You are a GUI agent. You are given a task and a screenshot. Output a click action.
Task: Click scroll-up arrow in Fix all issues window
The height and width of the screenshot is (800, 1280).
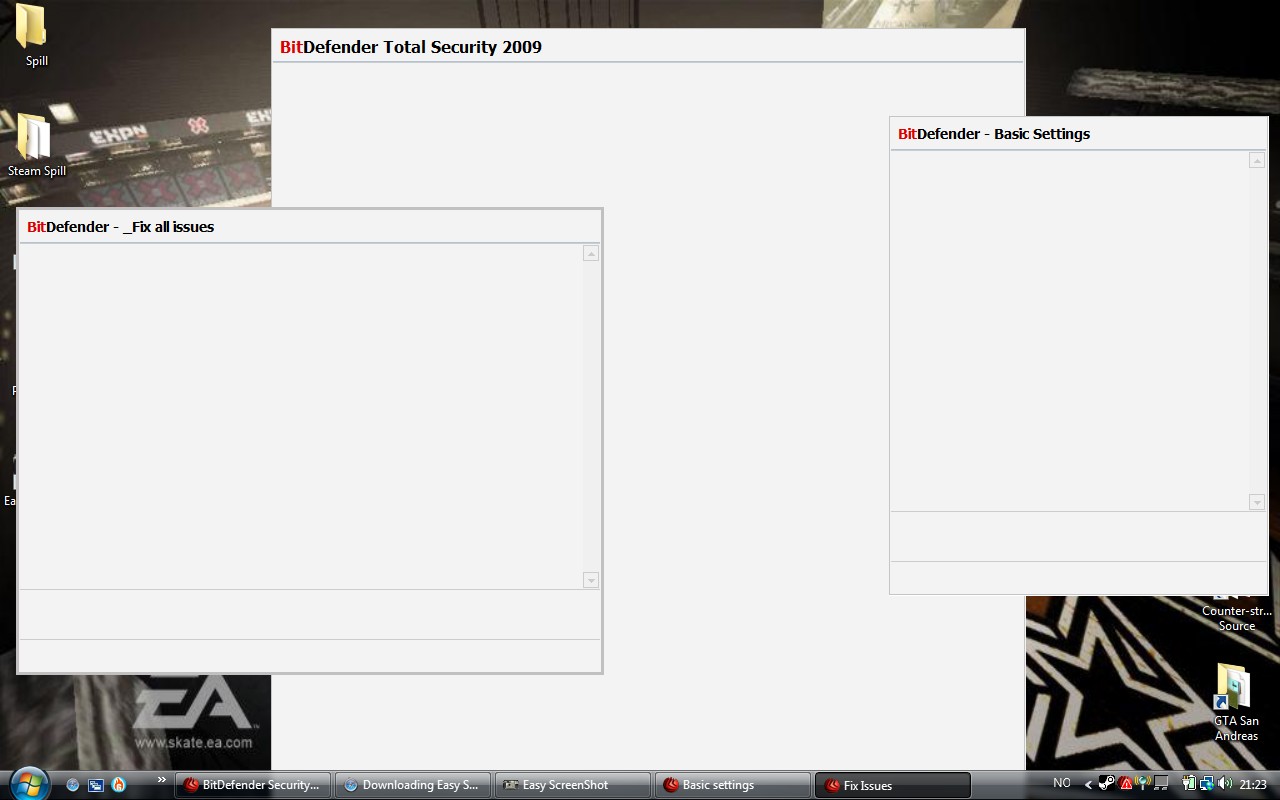pyautogui.click(x=591, y=253)
